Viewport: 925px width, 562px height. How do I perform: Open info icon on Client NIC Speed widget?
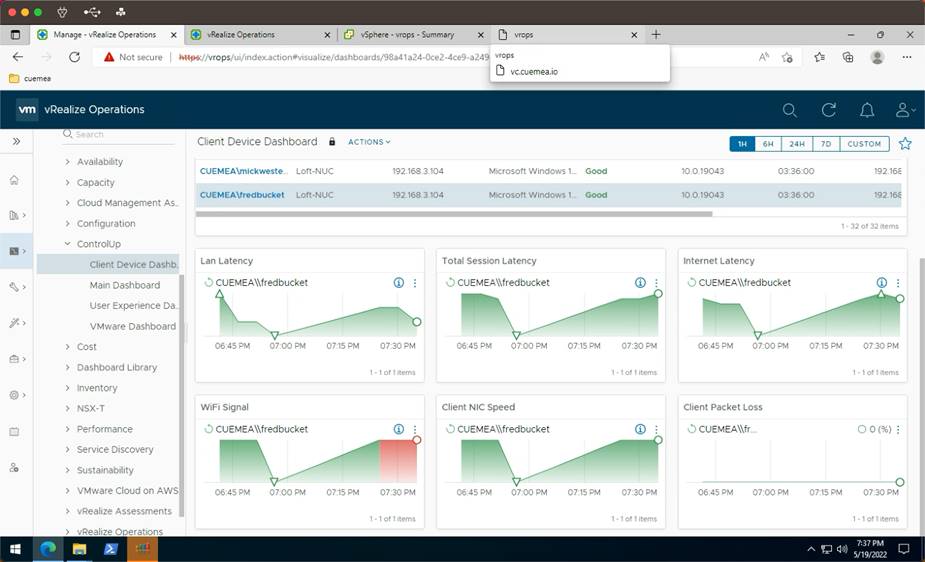pos(640,429)
